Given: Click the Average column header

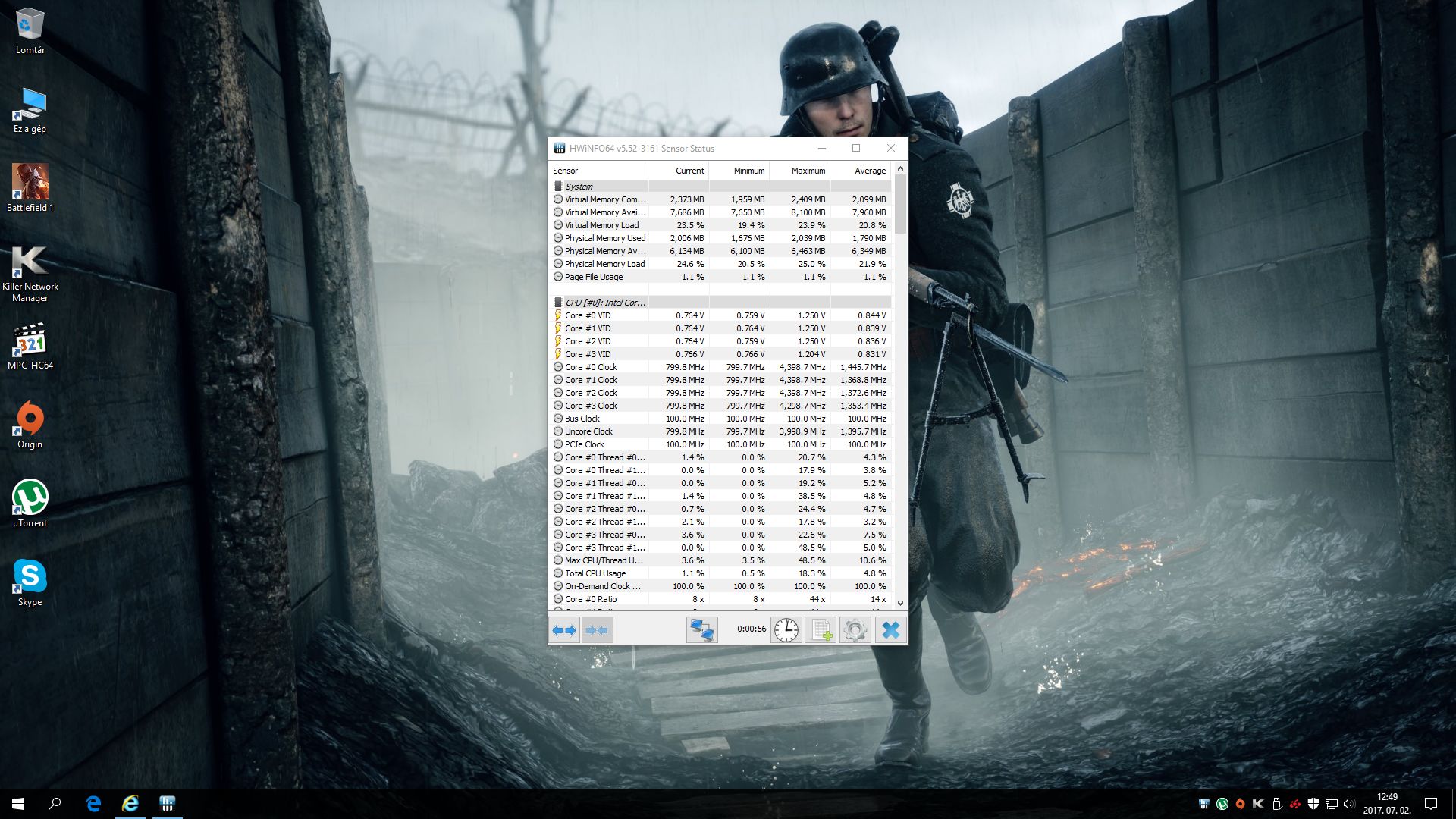Looking at the screenshot, I should [861, 171].
